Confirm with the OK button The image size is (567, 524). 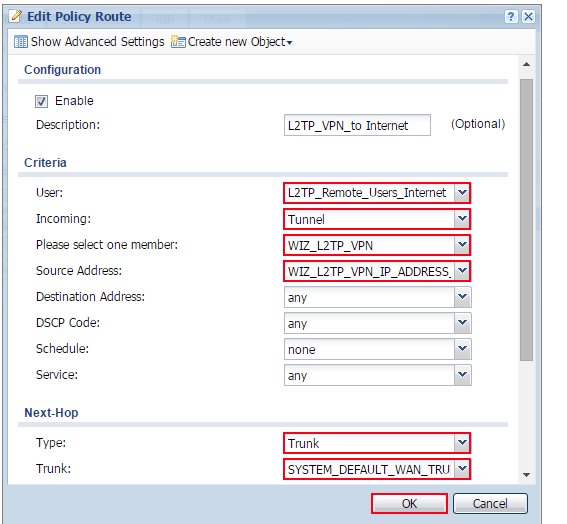[x=409, y=503]
